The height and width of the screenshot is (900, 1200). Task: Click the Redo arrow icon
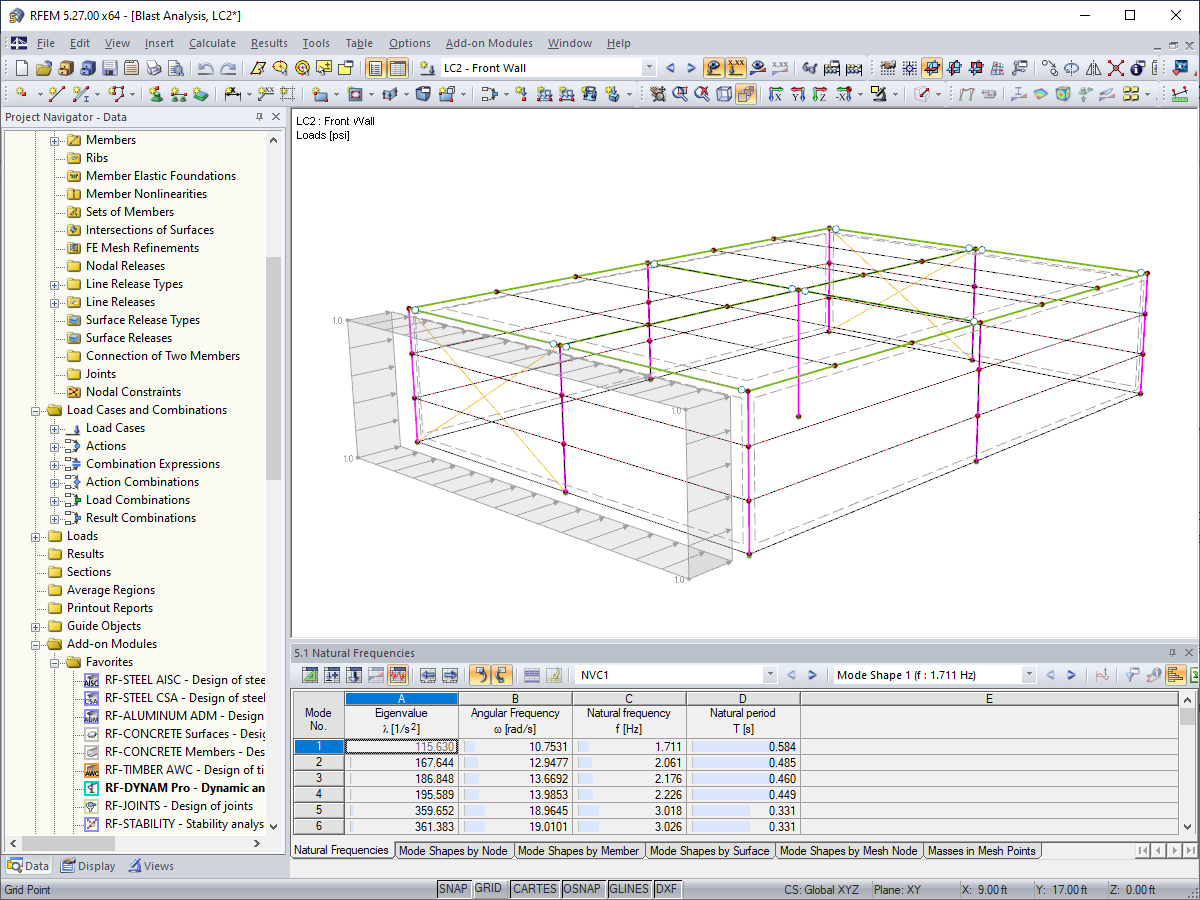(228, 68)
